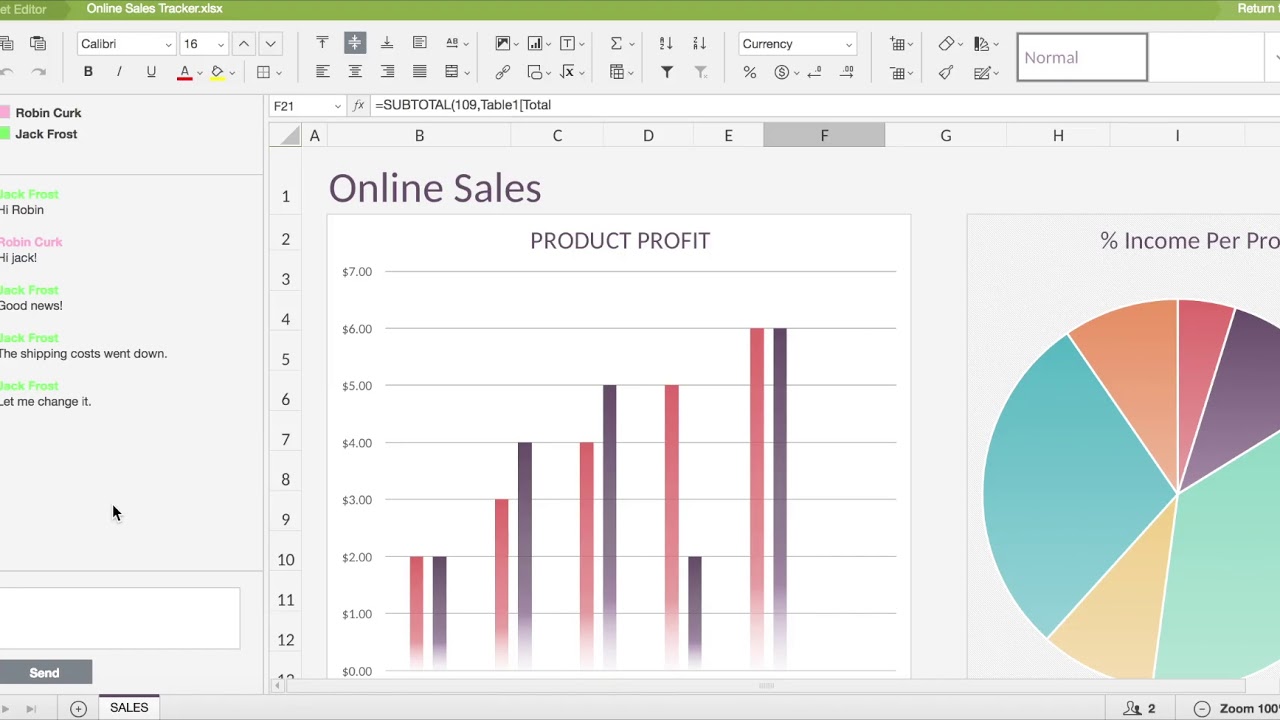Apply percent style

(749, 72)
